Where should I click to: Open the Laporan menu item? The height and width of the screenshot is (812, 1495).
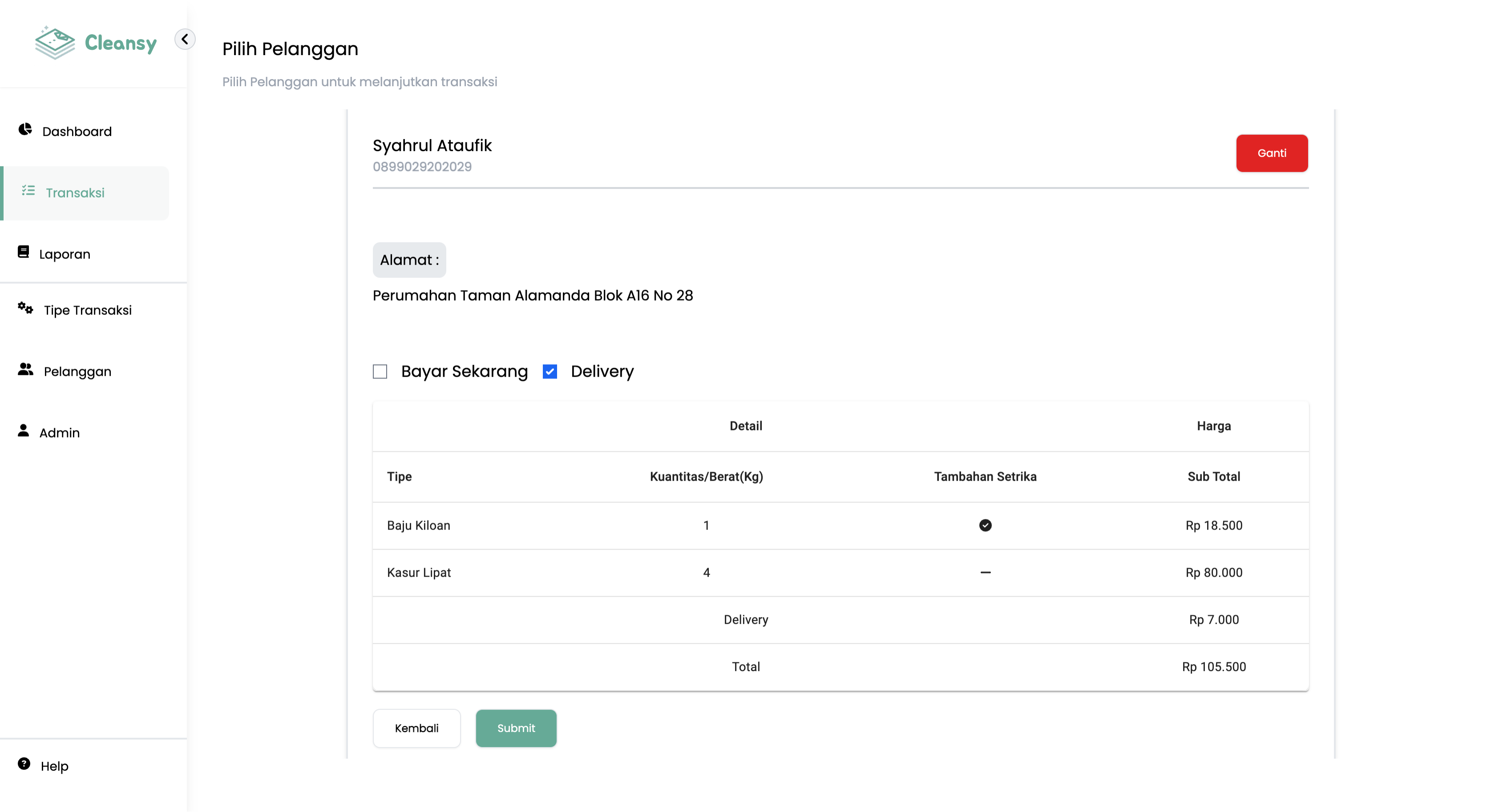click(x=65, y=254)
